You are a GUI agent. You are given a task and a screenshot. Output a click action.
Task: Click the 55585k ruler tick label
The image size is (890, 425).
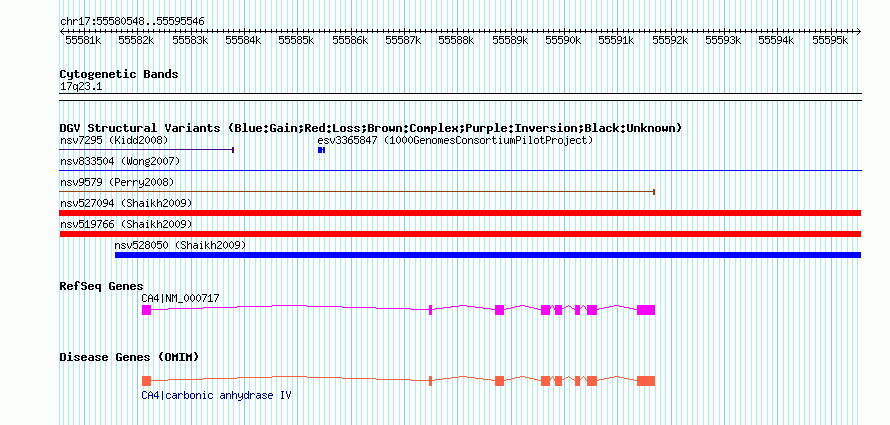point(297,40)
